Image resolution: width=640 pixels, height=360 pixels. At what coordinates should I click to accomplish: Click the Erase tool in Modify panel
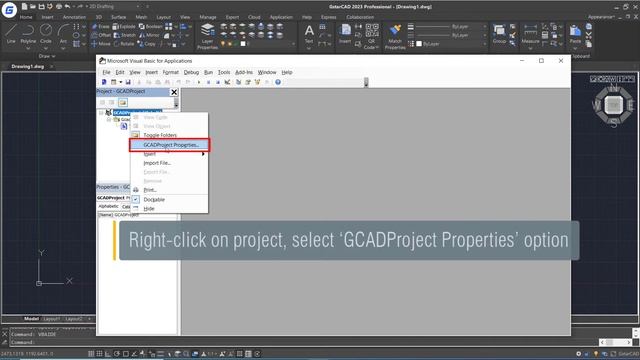[100, 27]
